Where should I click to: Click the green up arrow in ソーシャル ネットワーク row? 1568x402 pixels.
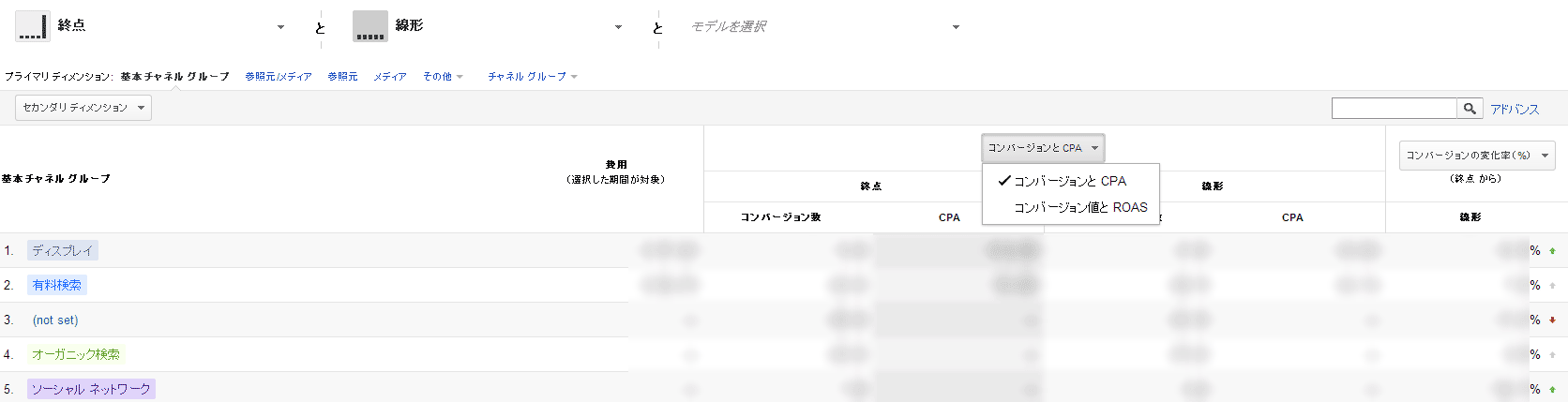point(1553,390)
